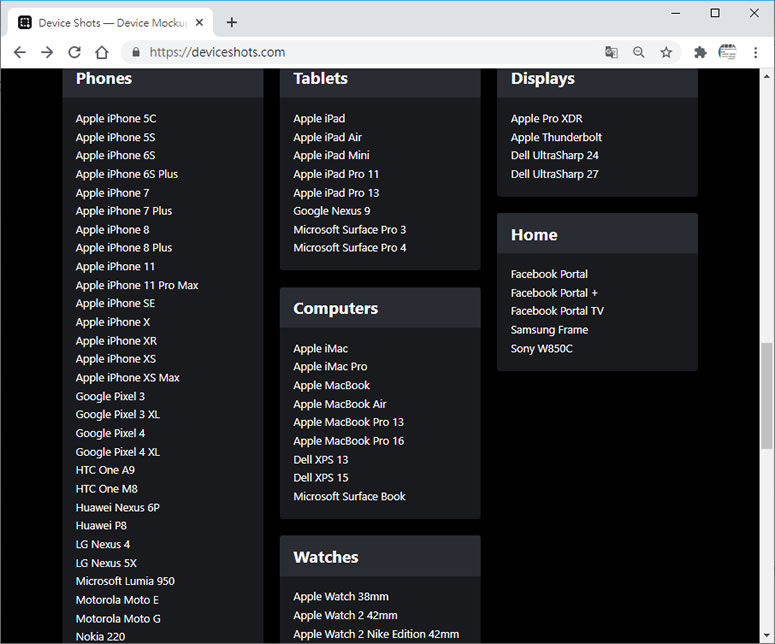Select the first Facebook Portal entry

[549, 274]
